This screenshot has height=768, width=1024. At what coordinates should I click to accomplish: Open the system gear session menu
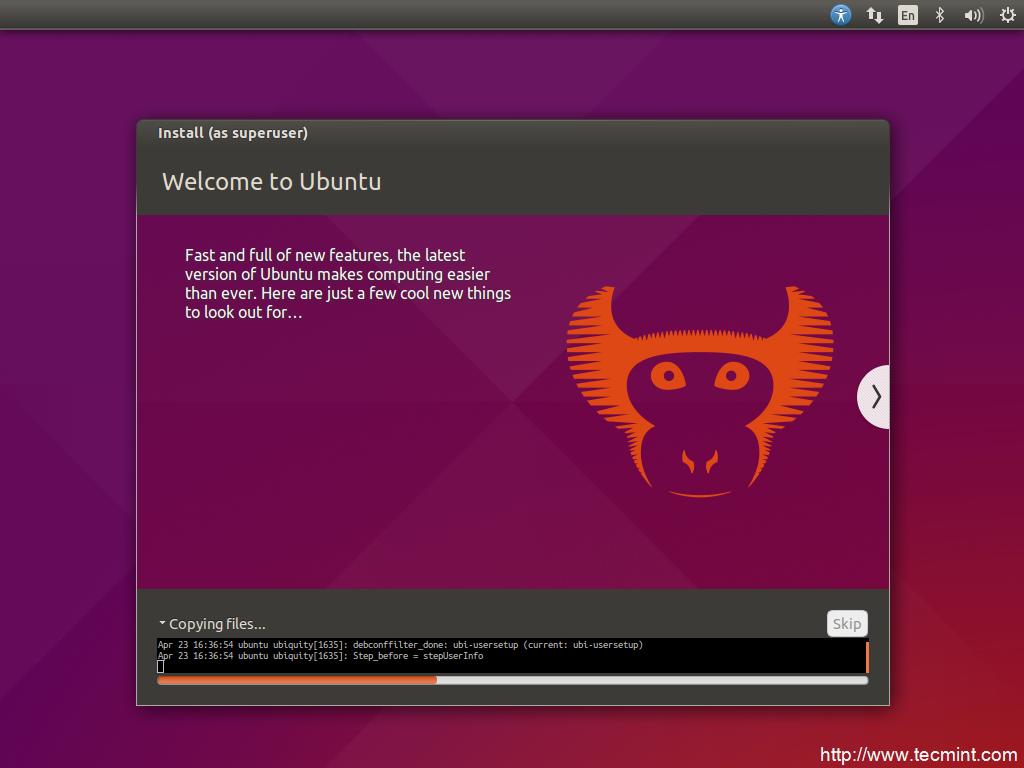pyautogui.click(x=1007, y=15)
